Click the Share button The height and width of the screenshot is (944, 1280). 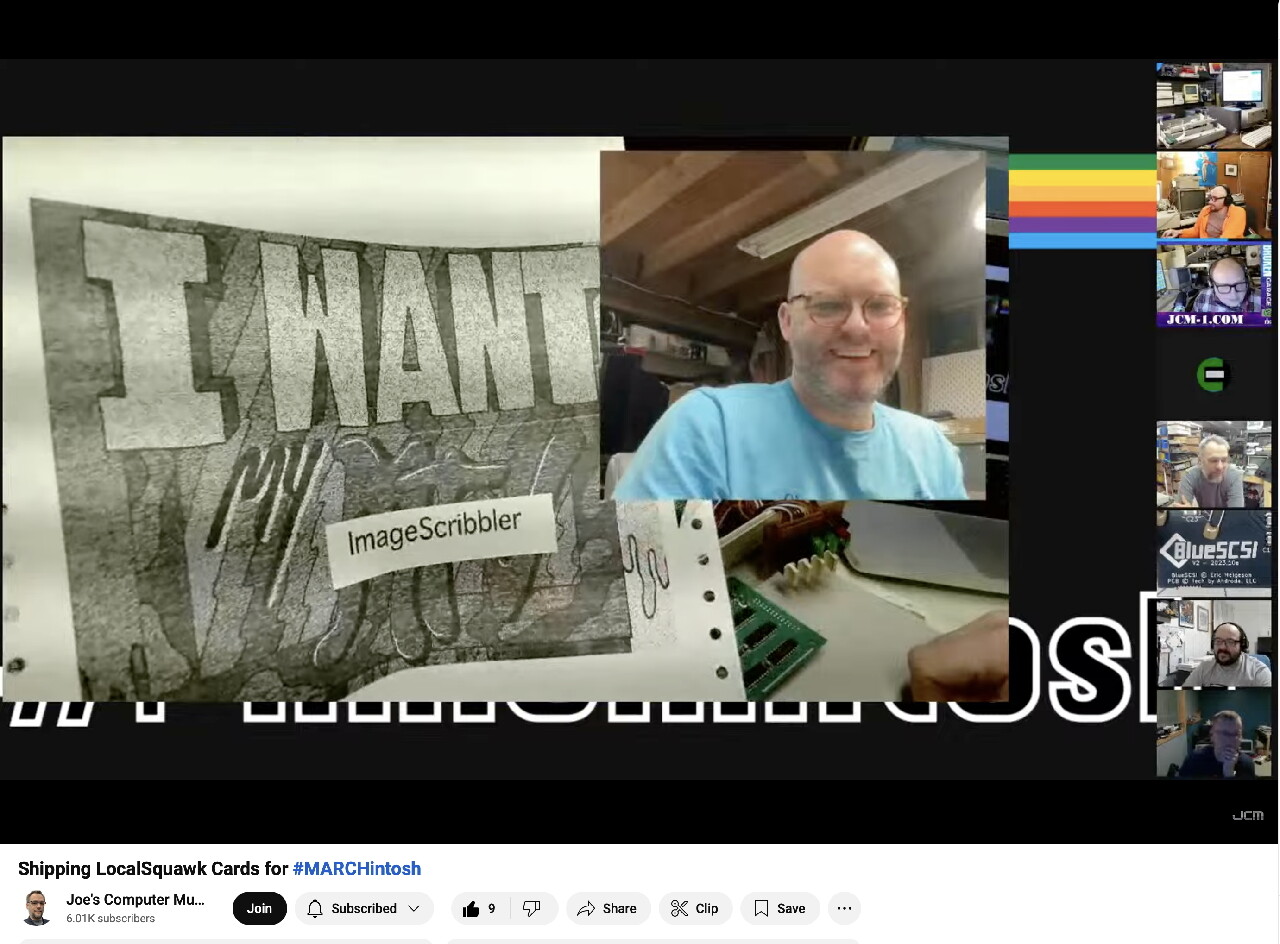click(607, 908)
